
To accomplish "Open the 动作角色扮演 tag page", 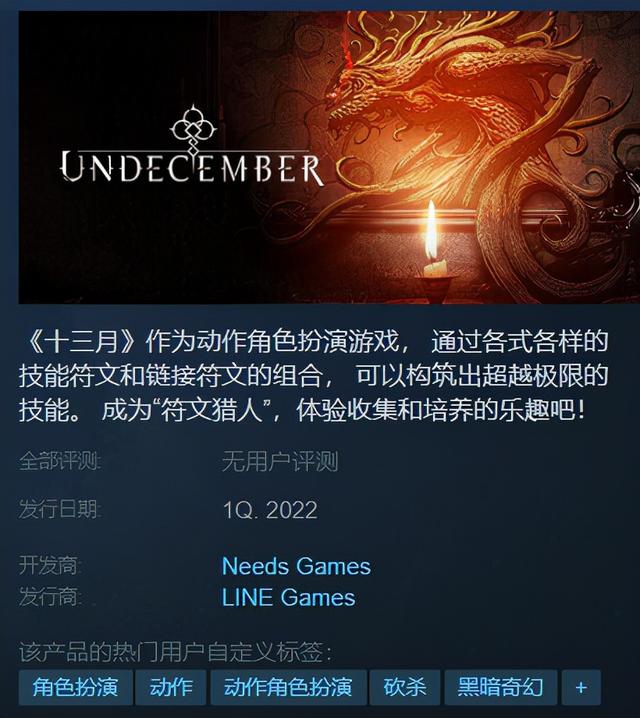I will tap(288, 687).
